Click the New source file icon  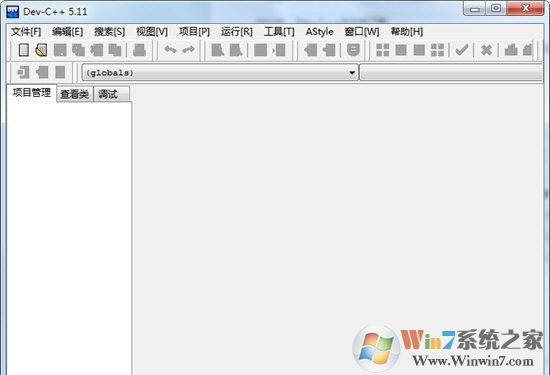(x=24, y=50)
